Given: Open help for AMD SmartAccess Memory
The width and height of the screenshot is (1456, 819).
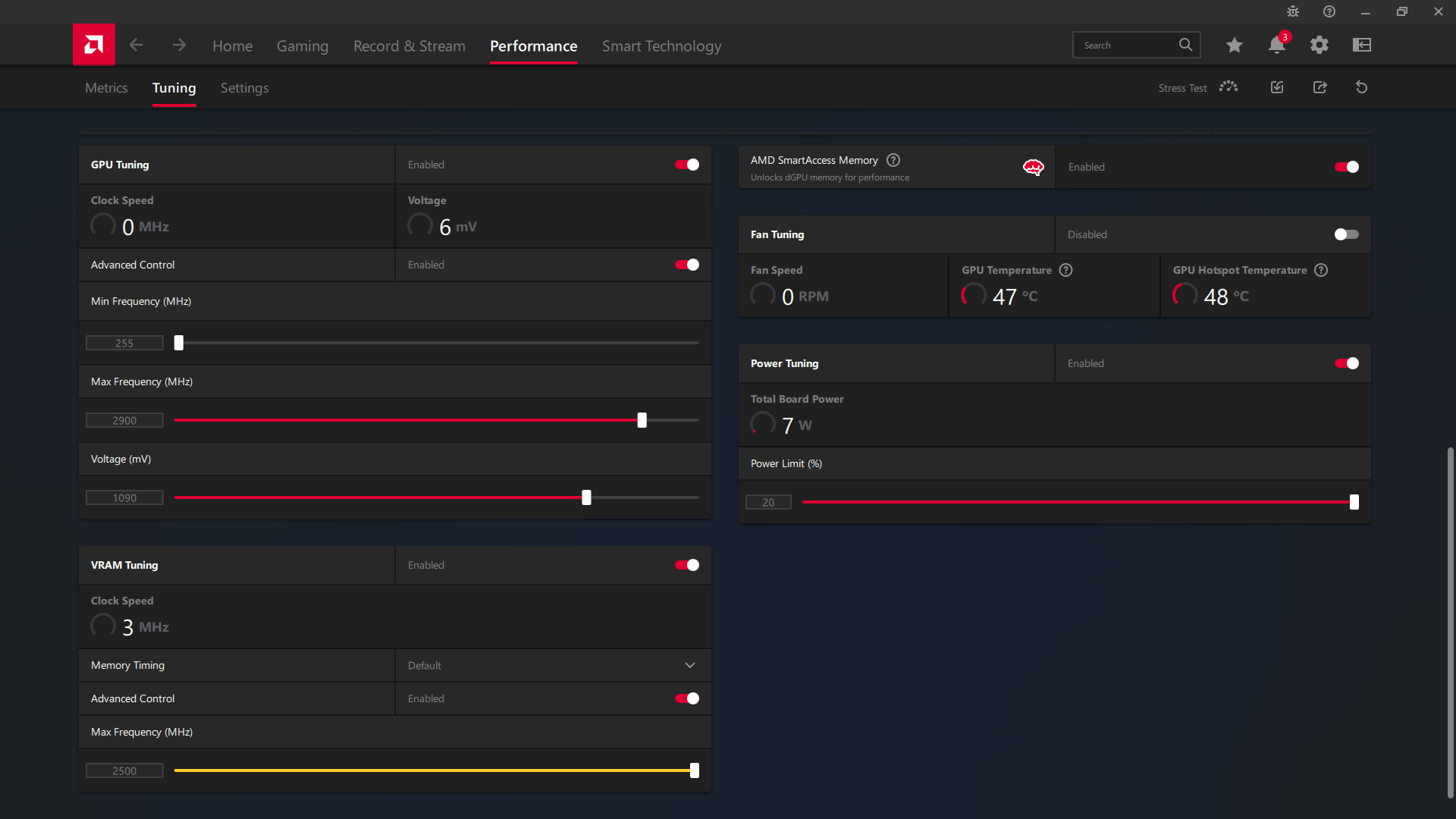Looking at the screenshot, I should 893,160.
